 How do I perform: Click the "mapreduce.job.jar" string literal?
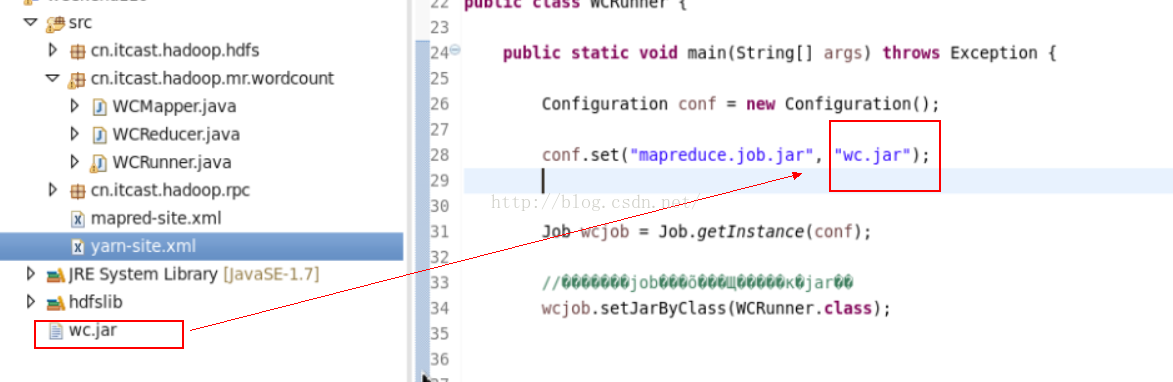[722, 155]
